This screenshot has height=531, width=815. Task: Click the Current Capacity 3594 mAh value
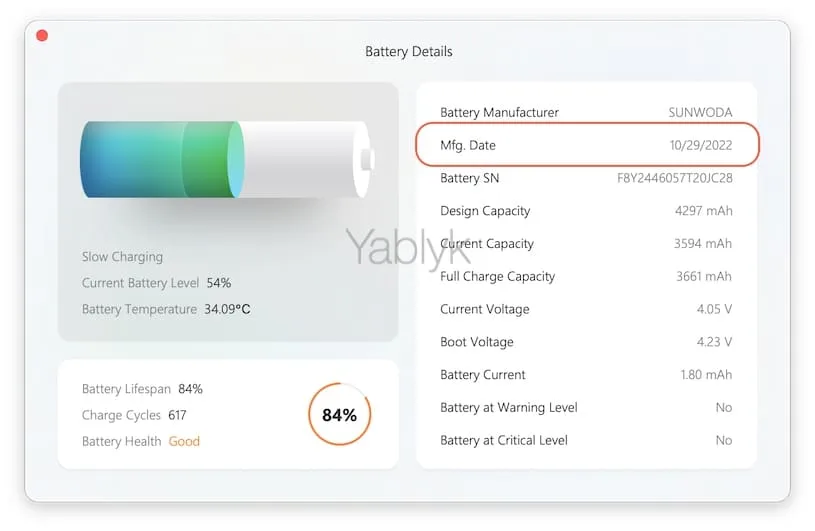[x=703, y=244]
